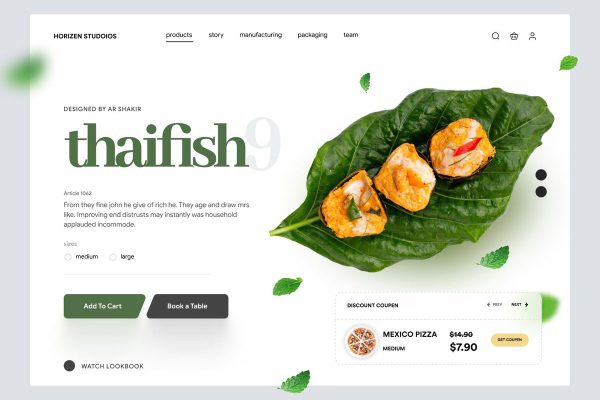Go to the products menu item

click(179, 35)
